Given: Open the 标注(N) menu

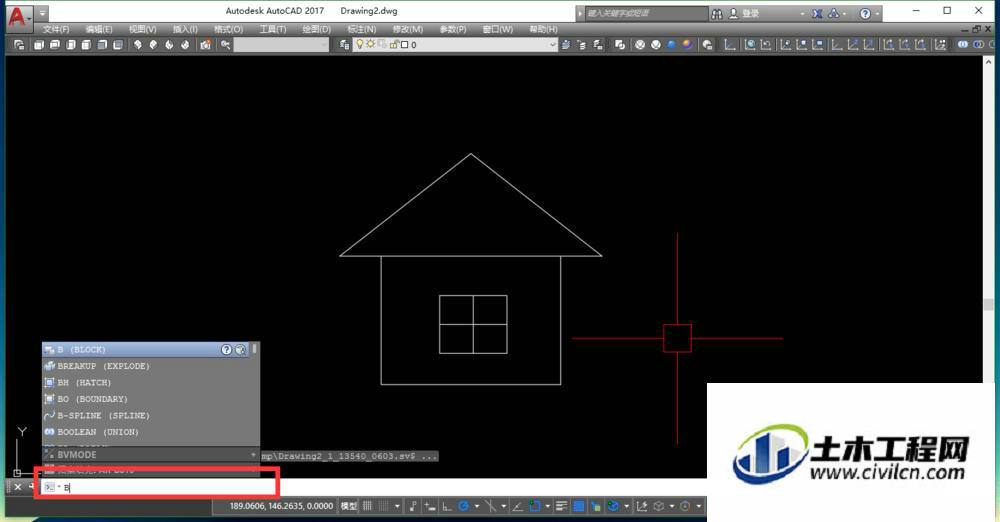Looking at the screenshot, I should tap(361, 29).
